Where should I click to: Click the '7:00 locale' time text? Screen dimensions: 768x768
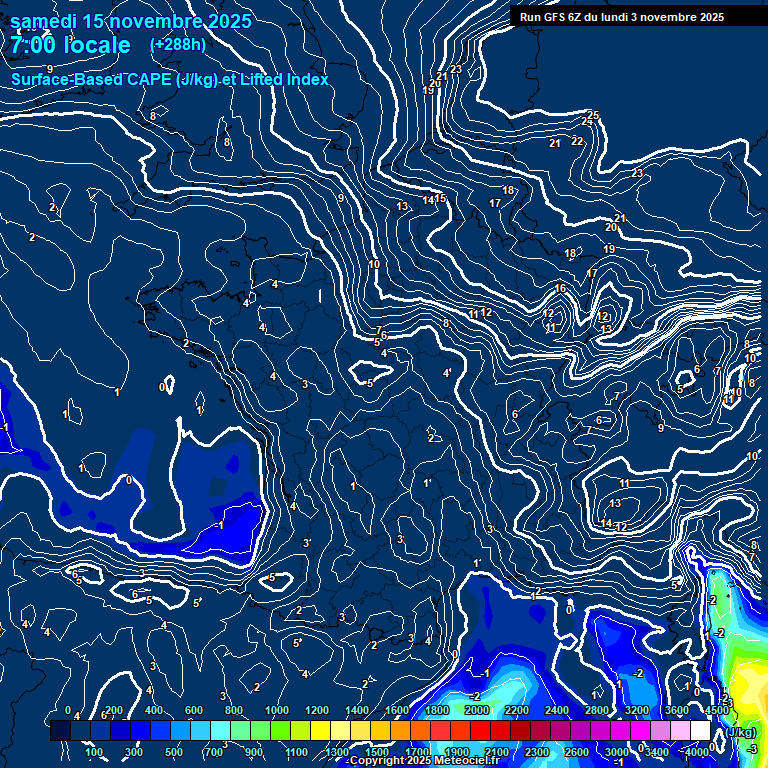tap(71, 45)
